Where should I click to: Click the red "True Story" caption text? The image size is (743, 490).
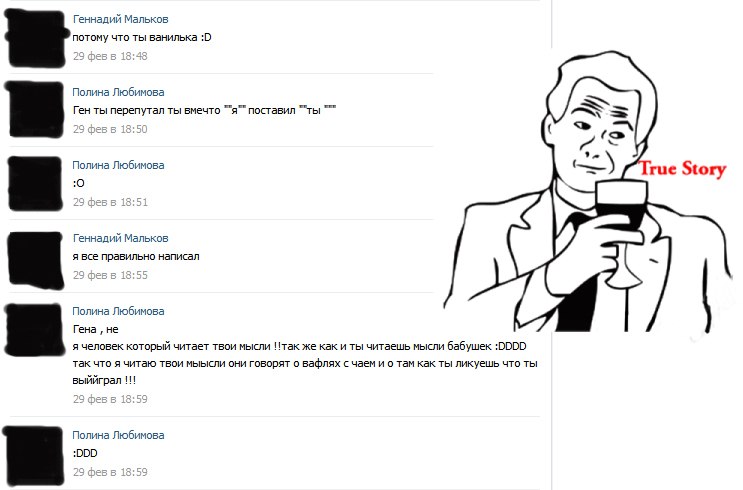click(681, 169)
